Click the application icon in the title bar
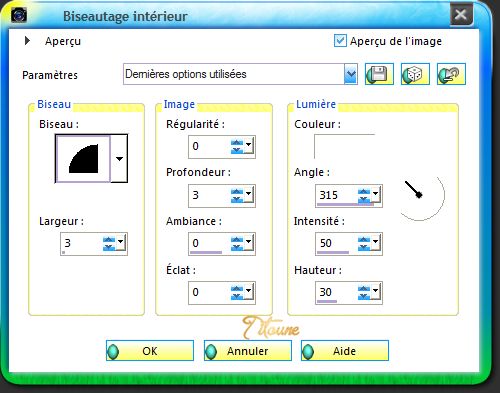The height and width of the screenshot is (393, 500). point(19,15)
